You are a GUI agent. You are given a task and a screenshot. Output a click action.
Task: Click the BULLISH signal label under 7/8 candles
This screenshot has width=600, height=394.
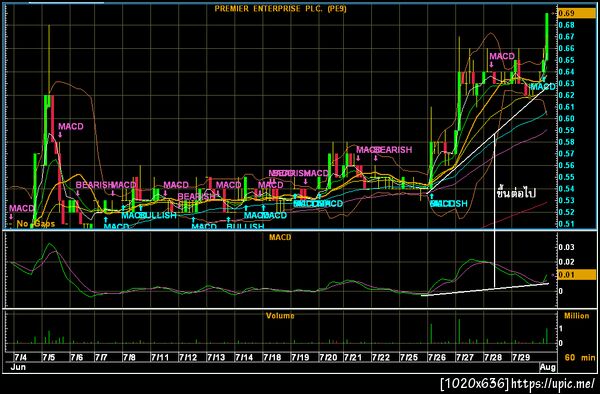point(158,215)
